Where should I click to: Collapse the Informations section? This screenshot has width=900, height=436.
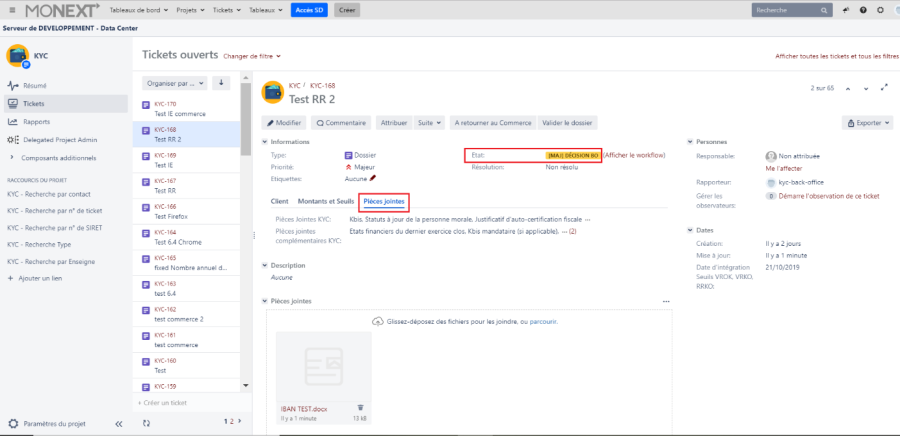pyautogui.click(x=264, y=142)
